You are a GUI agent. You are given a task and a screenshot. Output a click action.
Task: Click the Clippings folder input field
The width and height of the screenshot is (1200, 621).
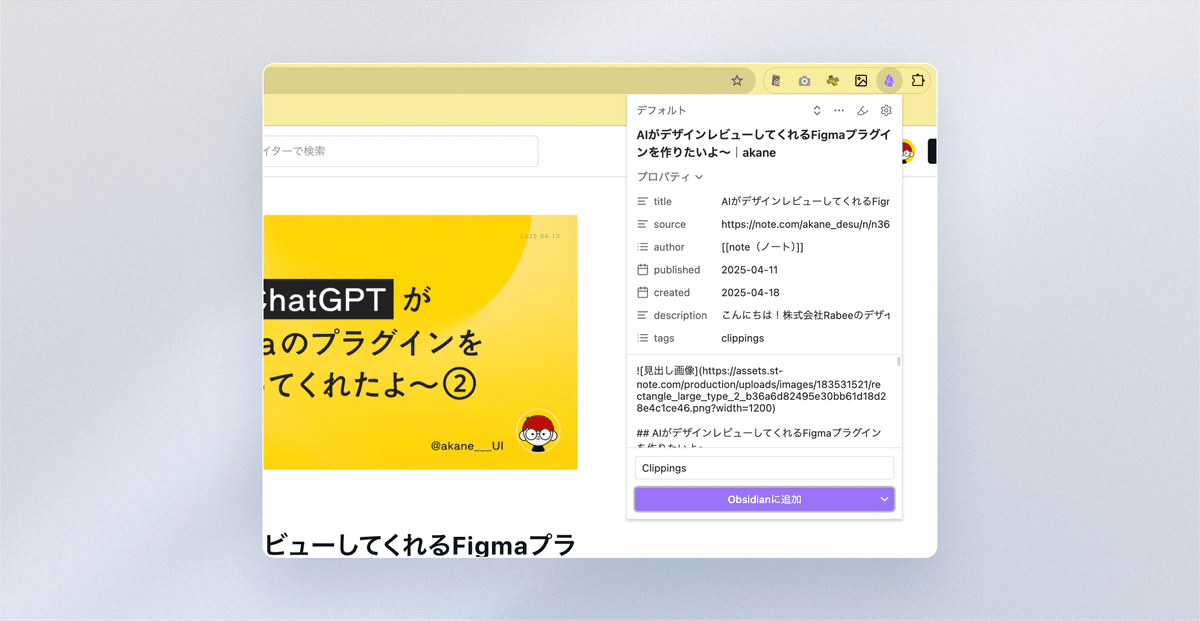tap(763, 467)
